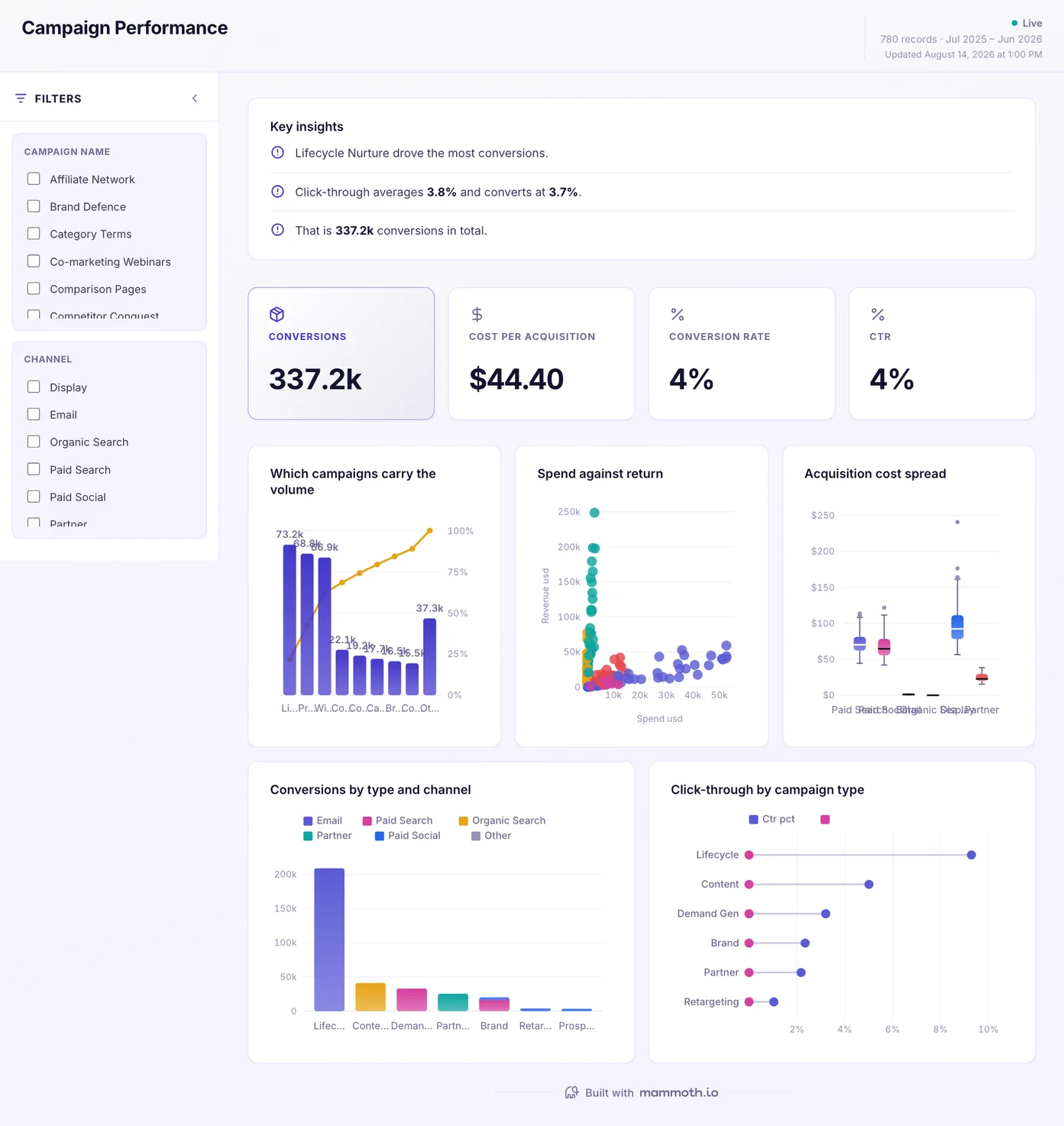The image size is (1064, 1126).
Task: Click the Campaign Performance title
Action: (x=125, y=28)
